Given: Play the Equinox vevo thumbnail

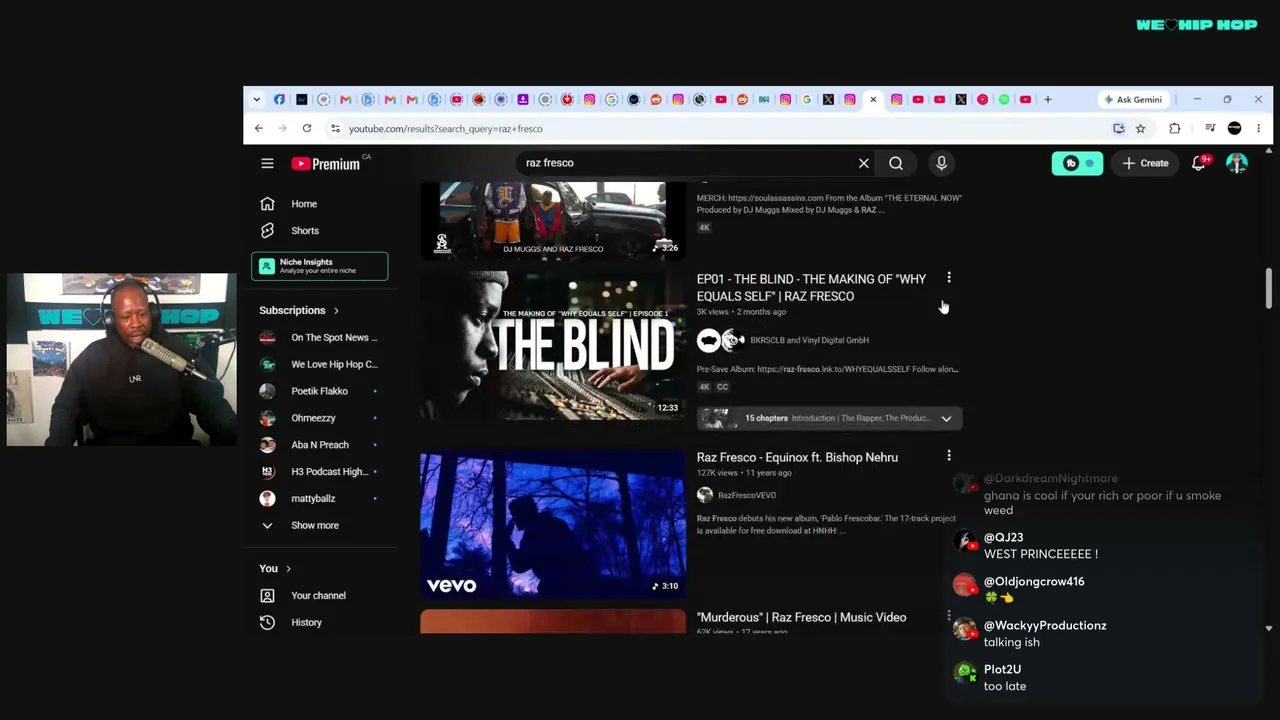Looking at the screenshot, I should click(x=553, y=525).
